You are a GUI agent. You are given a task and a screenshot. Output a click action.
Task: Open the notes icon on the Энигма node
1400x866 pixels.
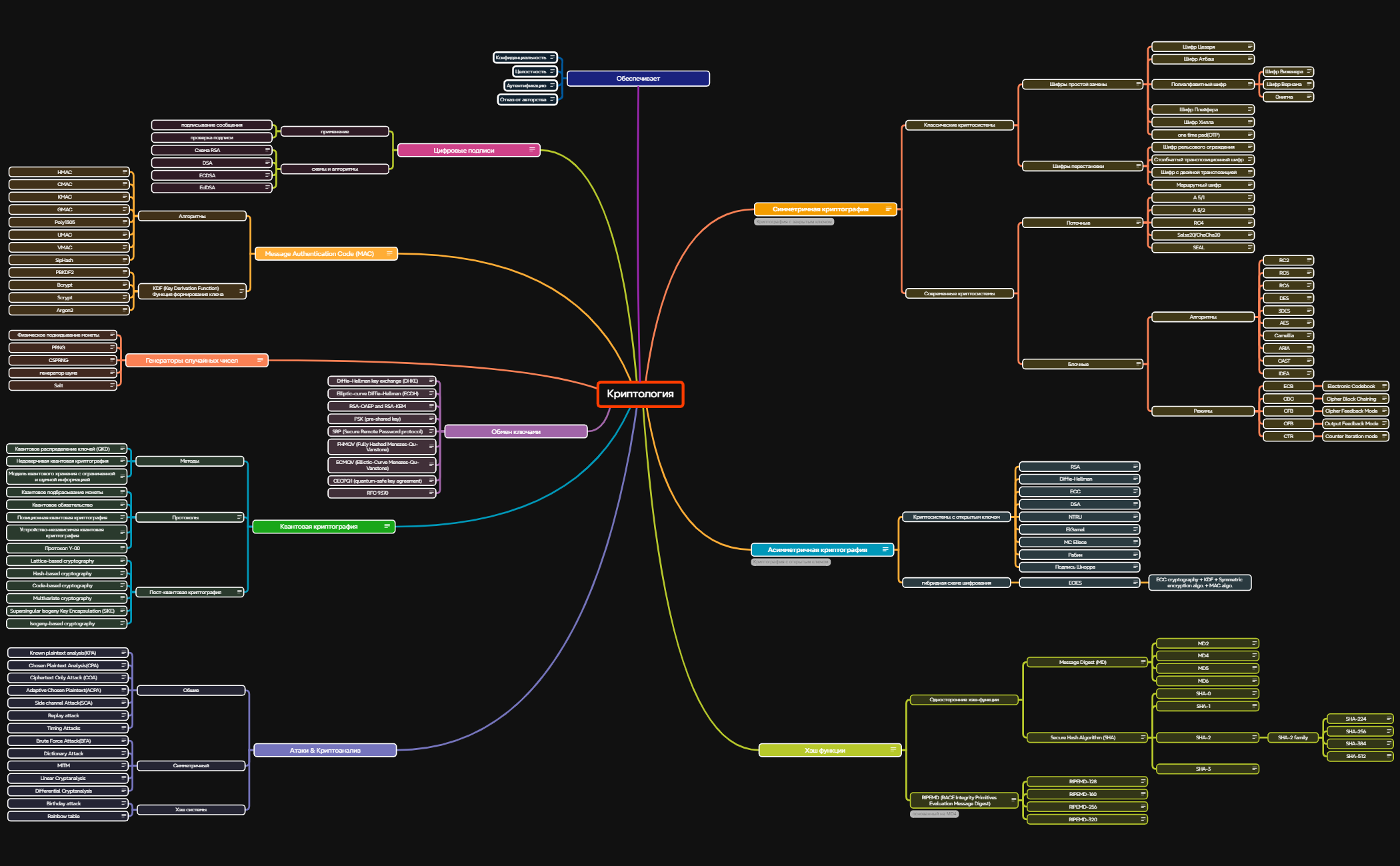point(1308,97)
